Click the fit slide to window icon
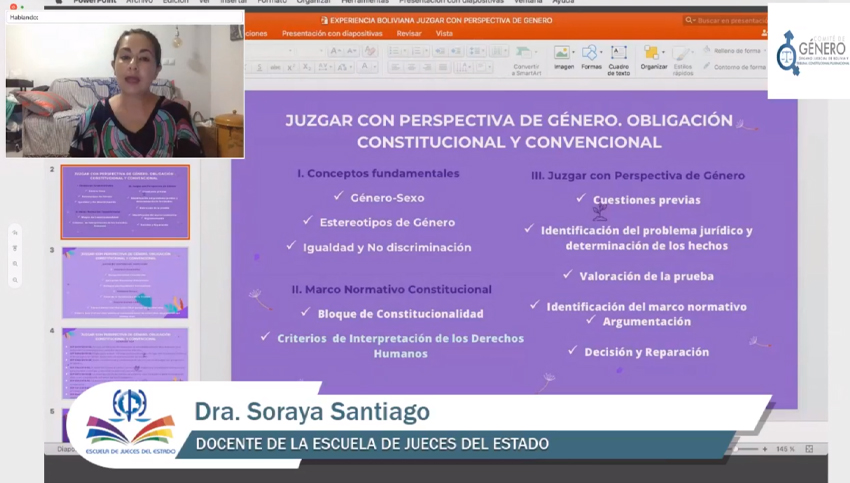Screen dimensions: 850x483 pyautogui.click(x=809, y=449)
